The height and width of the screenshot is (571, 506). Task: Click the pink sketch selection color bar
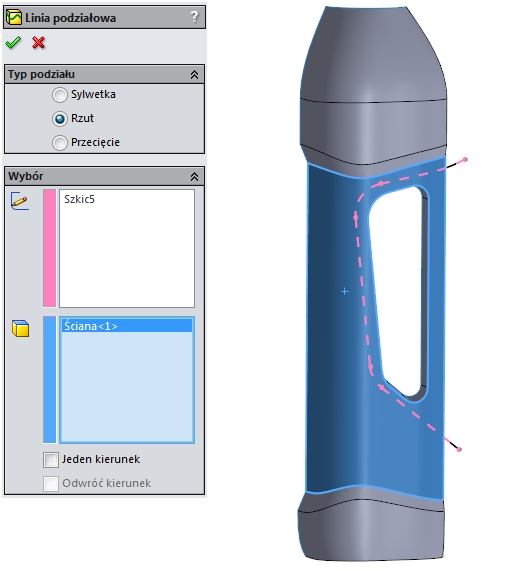point(50,248)
